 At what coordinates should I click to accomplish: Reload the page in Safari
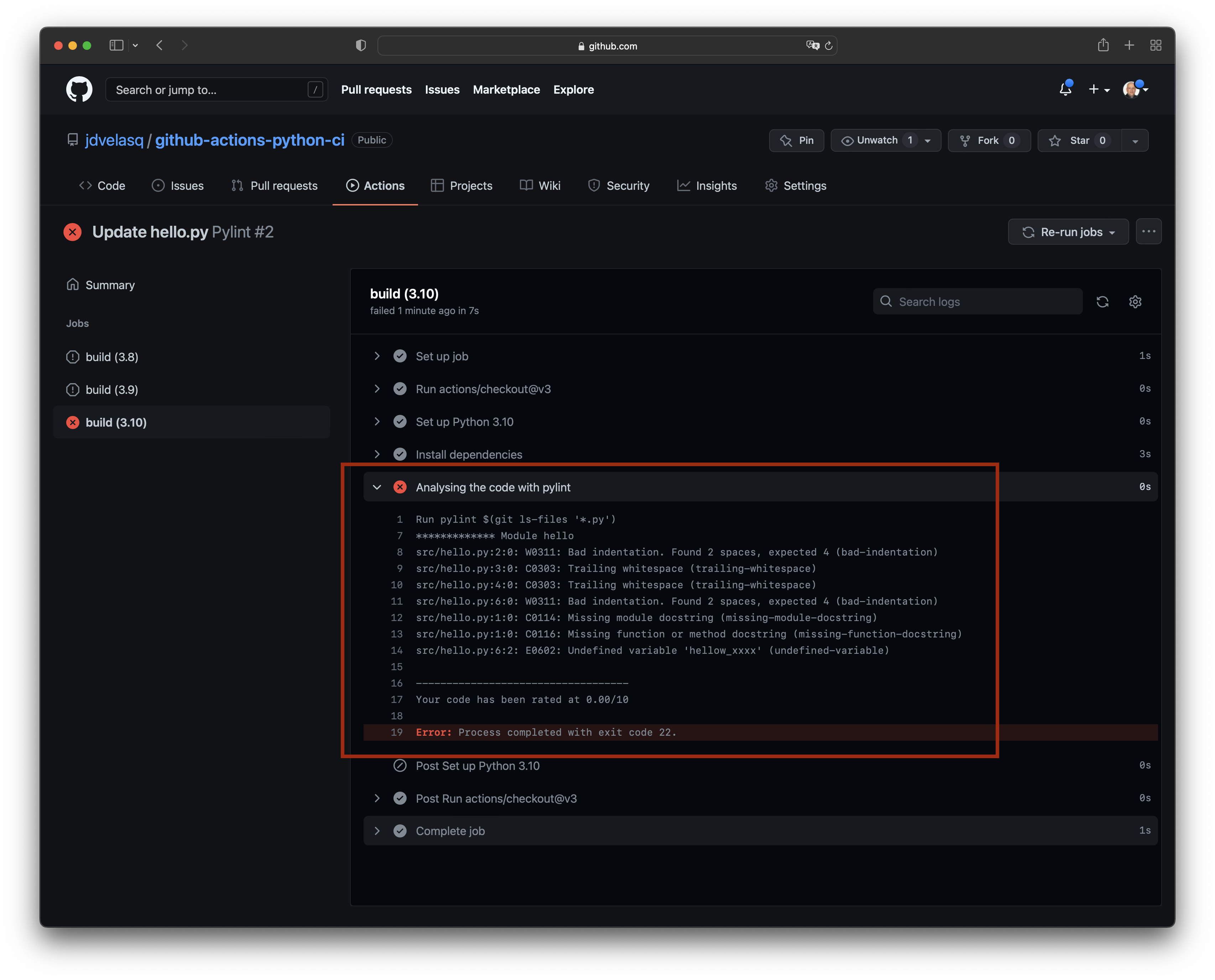click(x=828, y=46)
